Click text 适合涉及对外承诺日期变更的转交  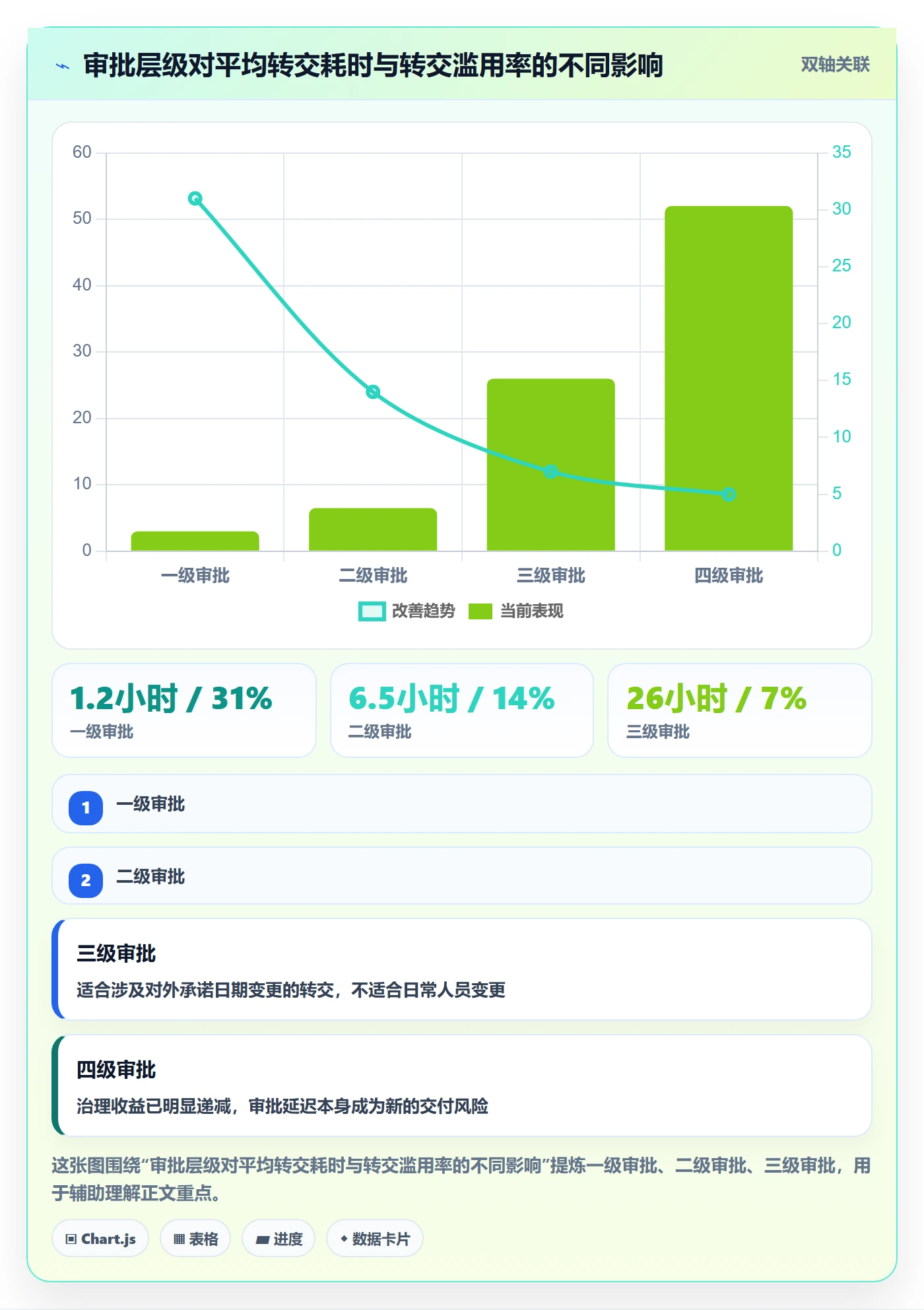tap(205, 990)
